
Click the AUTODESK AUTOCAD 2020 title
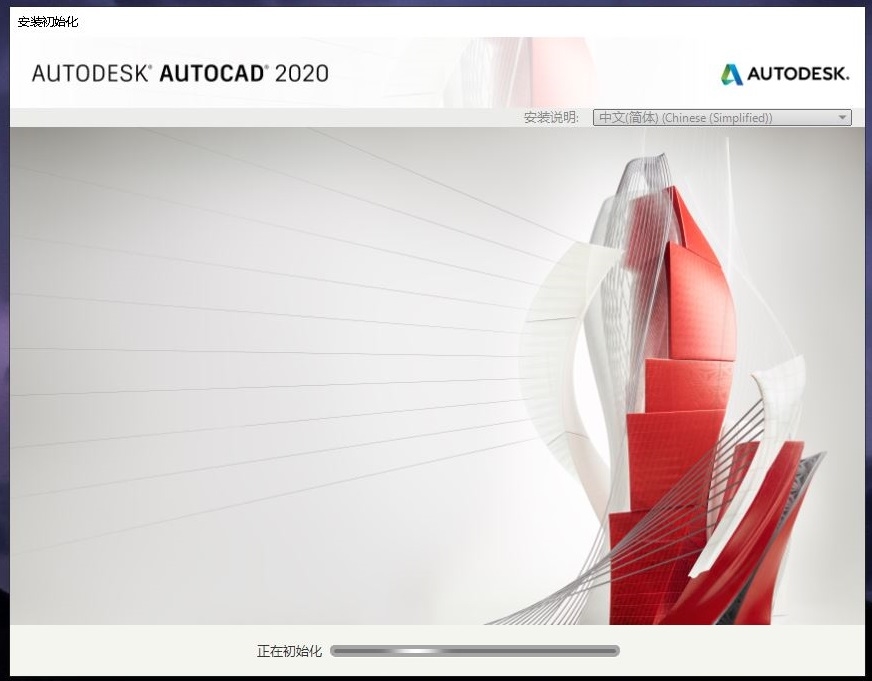(x=180, y=73)
